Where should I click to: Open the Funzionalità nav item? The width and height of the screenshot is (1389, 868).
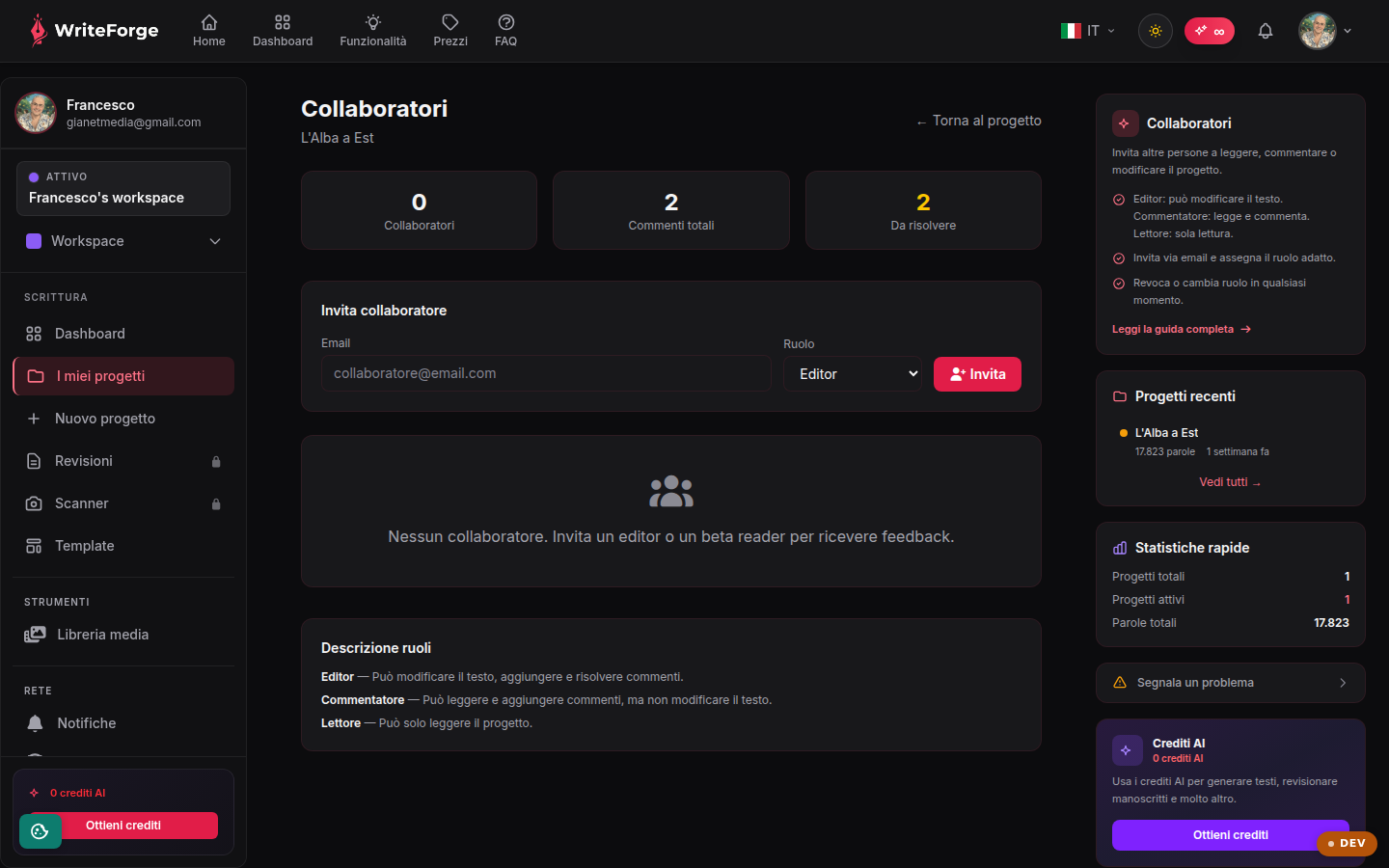(373, 31)
